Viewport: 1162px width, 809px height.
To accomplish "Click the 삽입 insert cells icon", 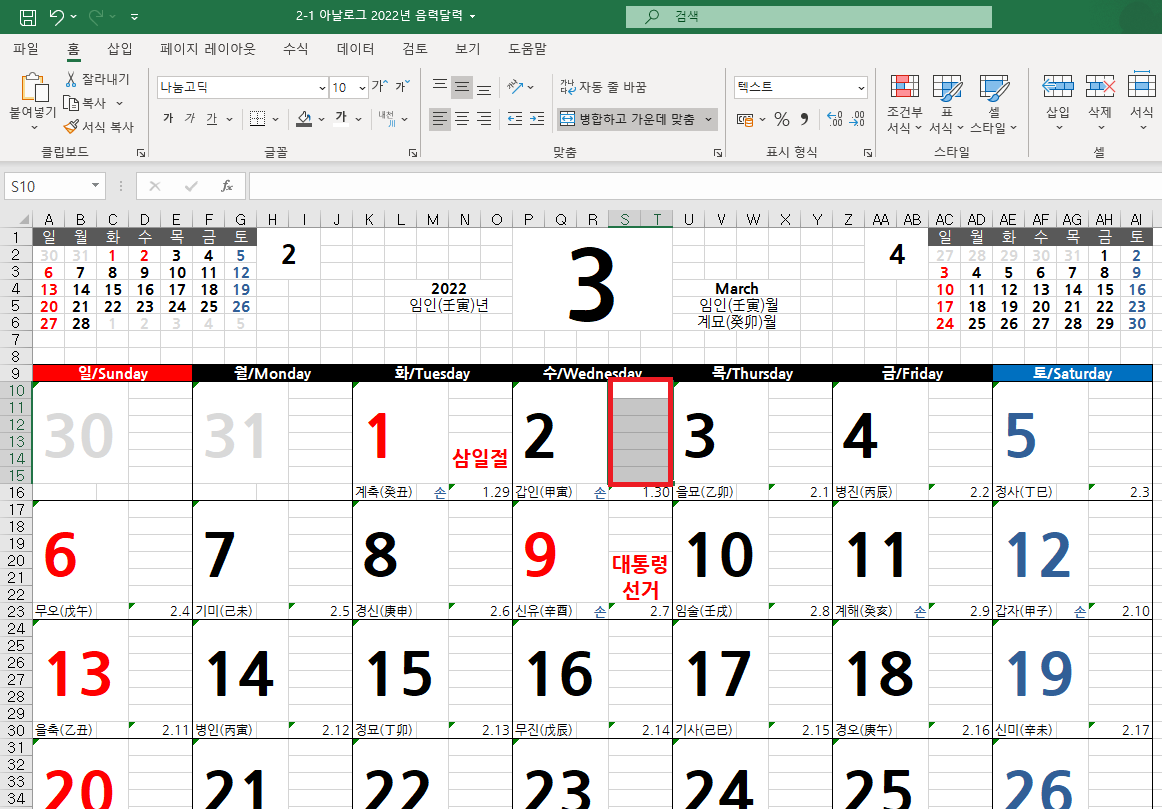I will (x=1058, y=87).
